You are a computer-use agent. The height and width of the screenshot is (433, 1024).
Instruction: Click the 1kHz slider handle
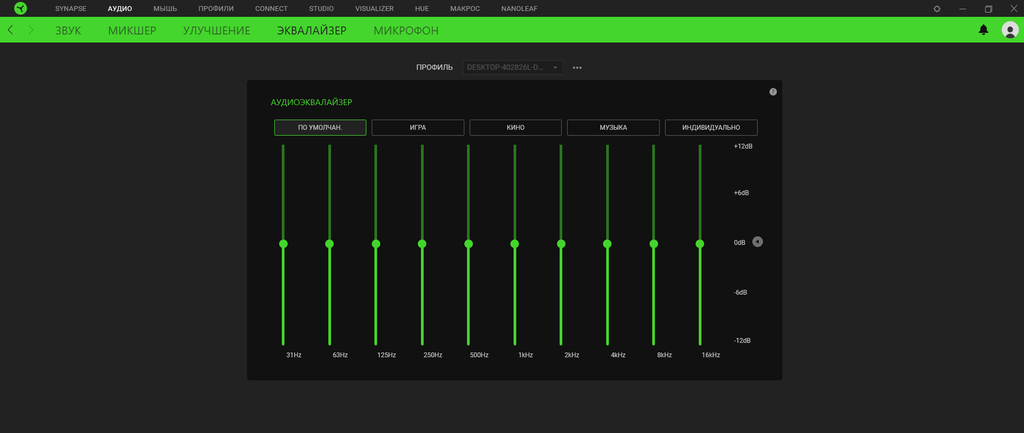515,244
